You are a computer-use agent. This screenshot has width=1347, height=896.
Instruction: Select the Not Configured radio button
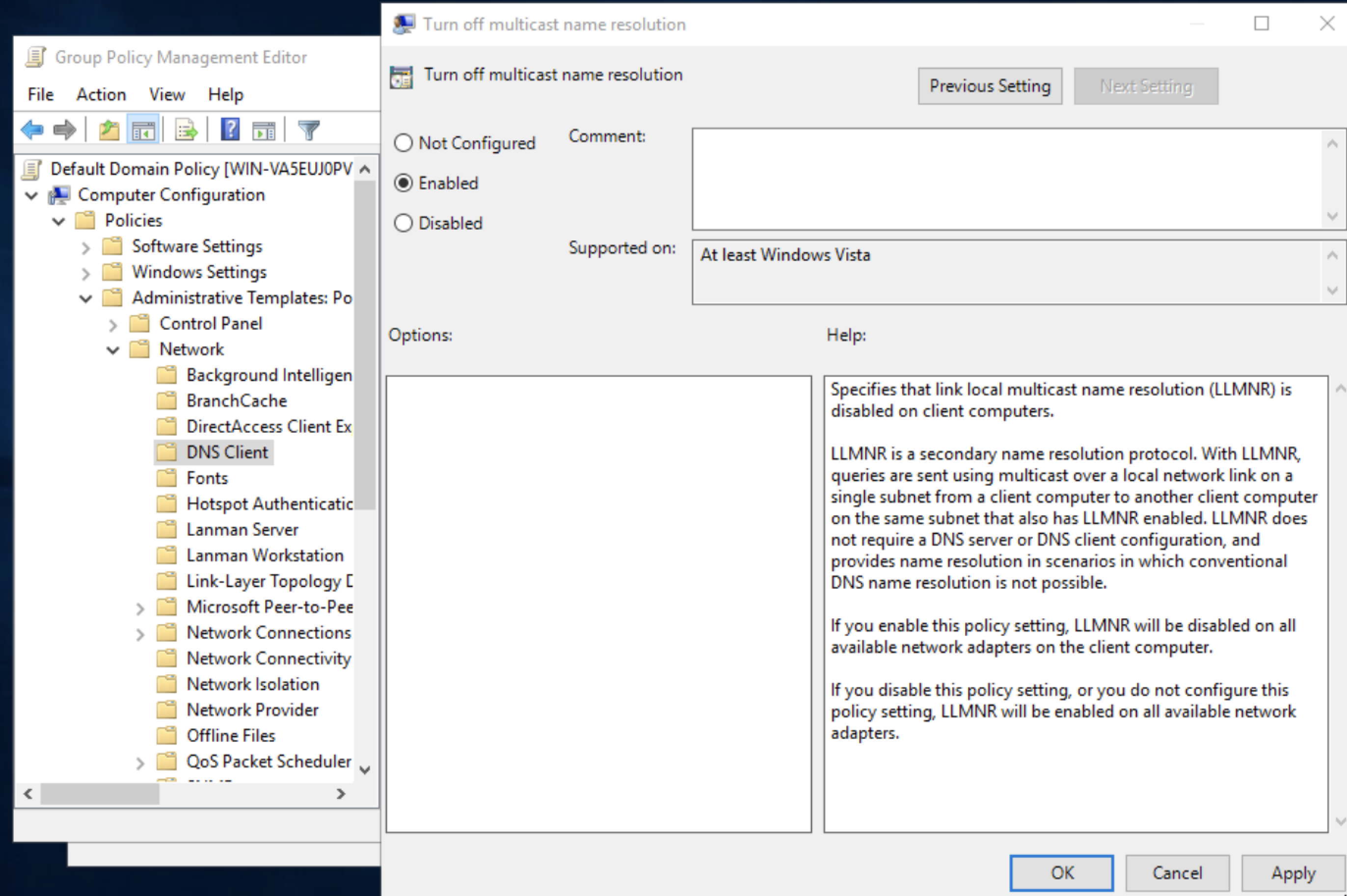click(404, 143)
